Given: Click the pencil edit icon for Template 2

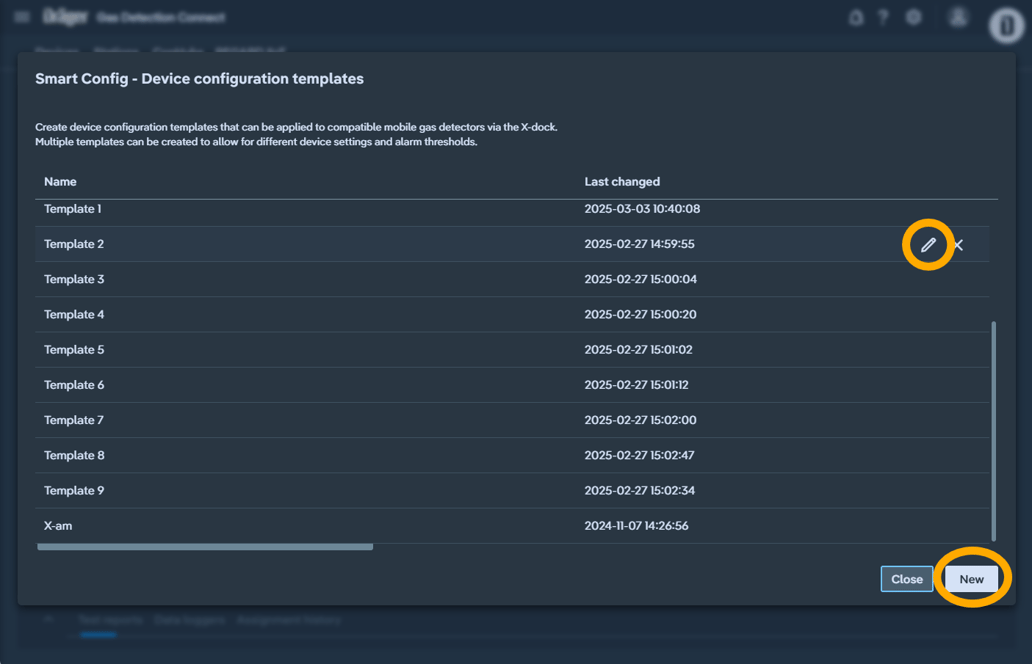Looking at the screenshot, I should click(x=928, y=245).
